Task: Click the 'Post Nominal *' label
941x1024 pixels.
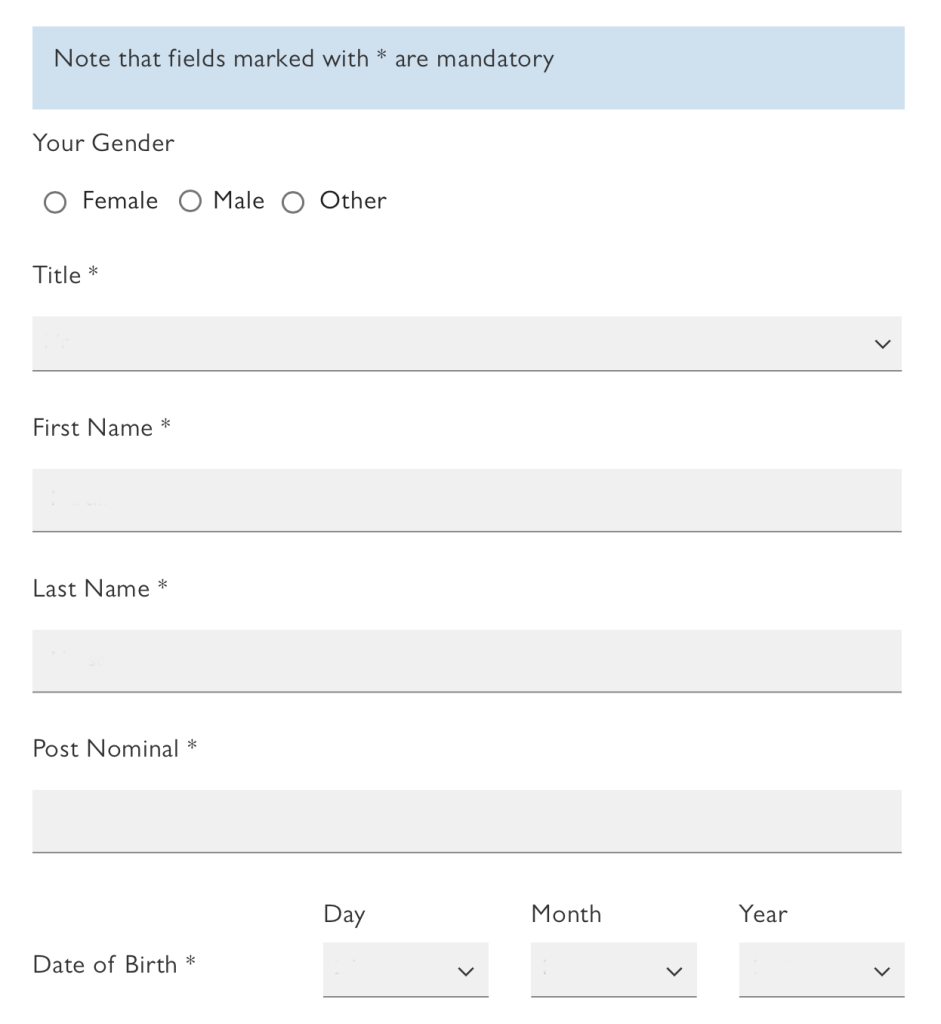Action: 114,749
